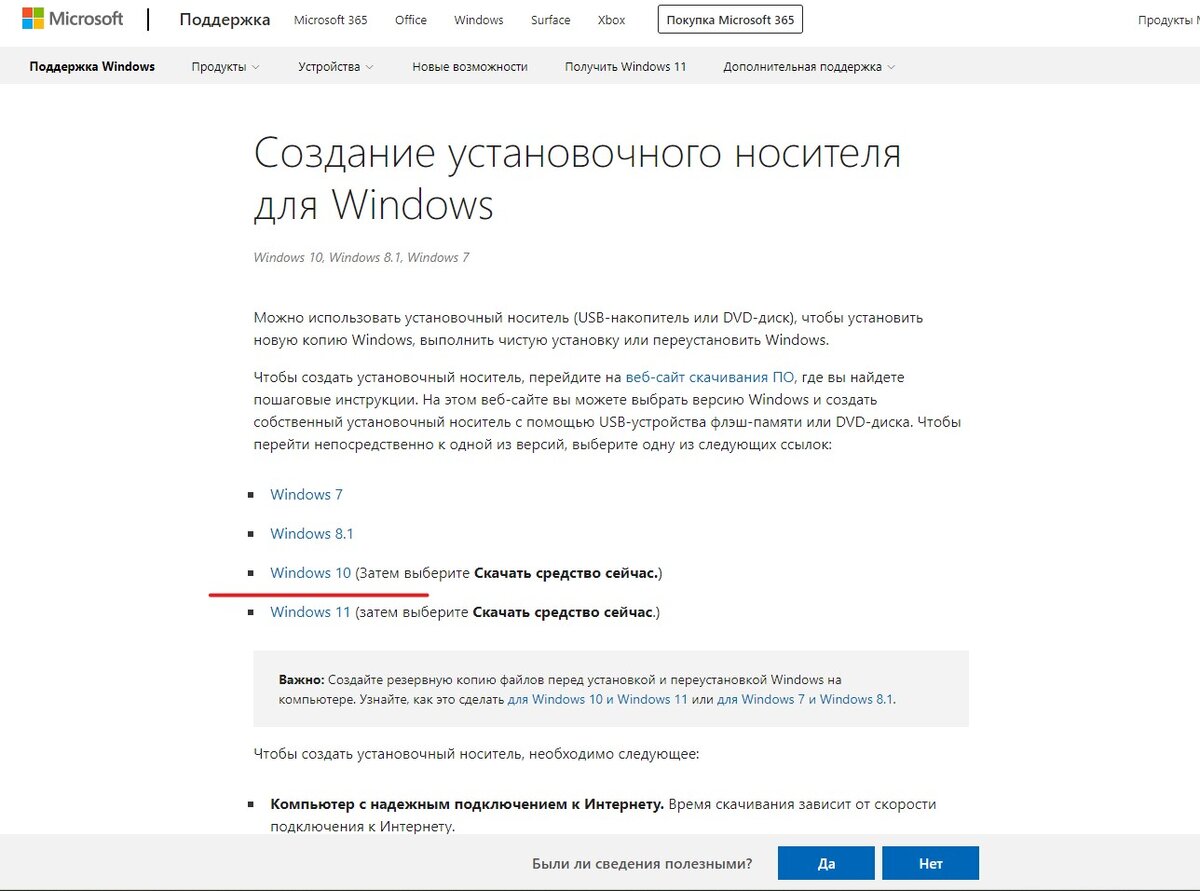Click the page heading Создание установочного носителя
Viewport: 1200px width, 891px height.
pyautogui.click(x=577, y=179)
